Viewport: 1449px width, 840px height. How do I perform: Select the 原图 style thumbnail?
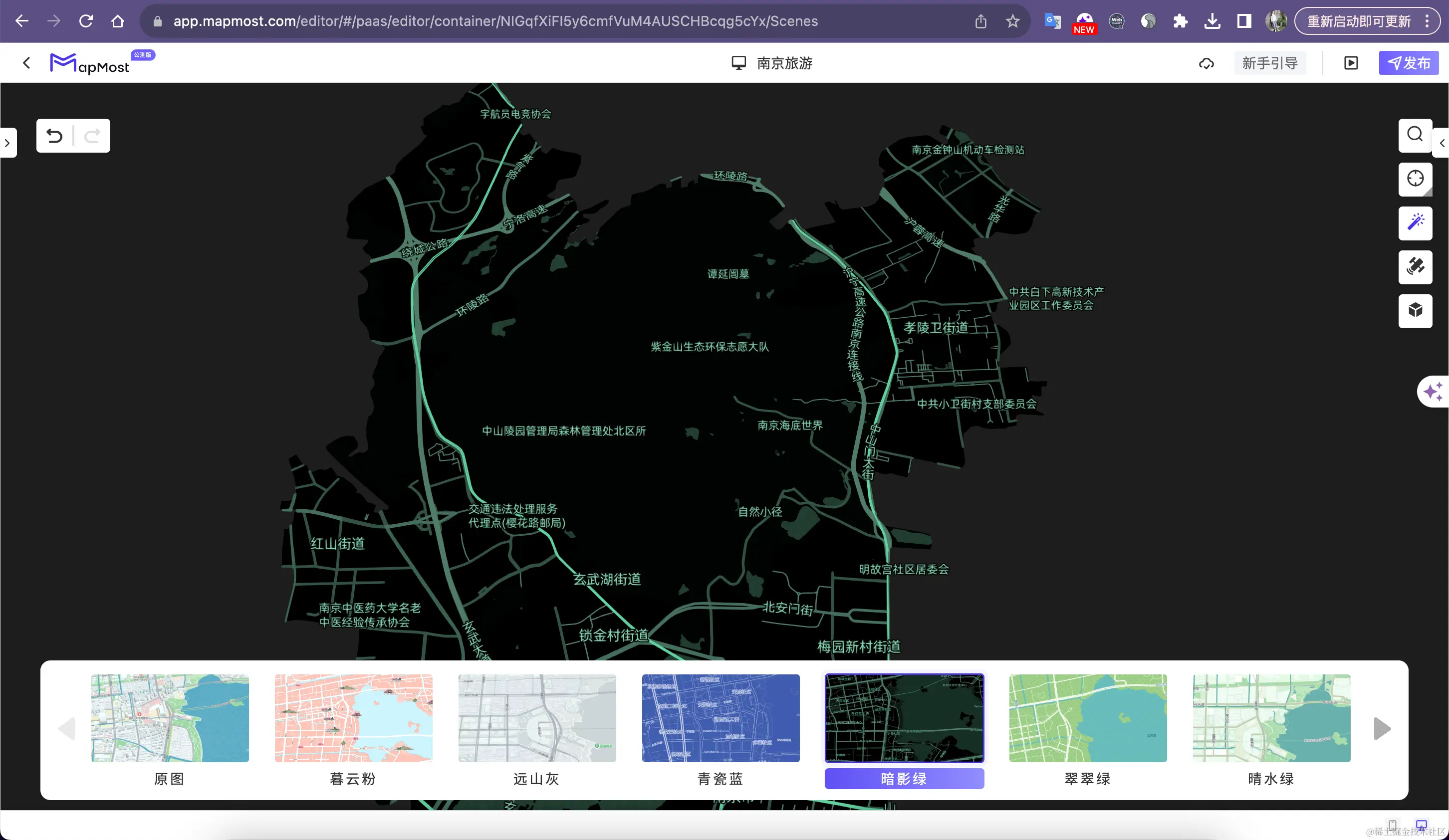(x=170, y=718)
